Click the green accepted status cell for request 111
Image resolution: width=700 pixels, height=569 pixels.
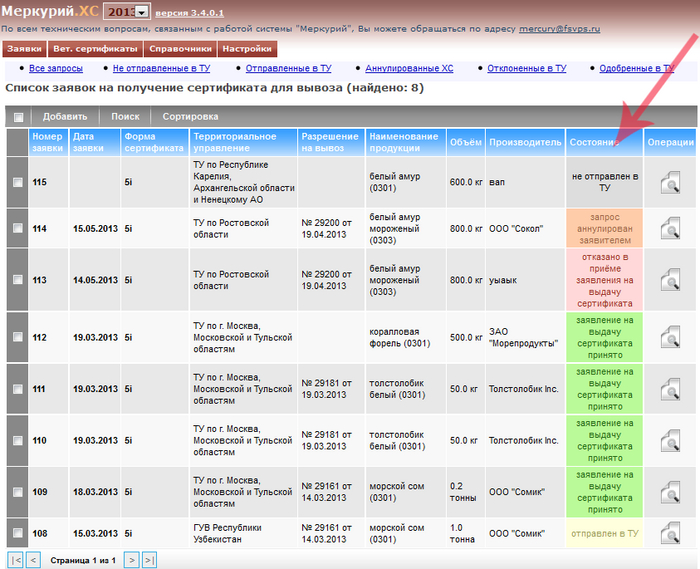click(x=604, y=389)
